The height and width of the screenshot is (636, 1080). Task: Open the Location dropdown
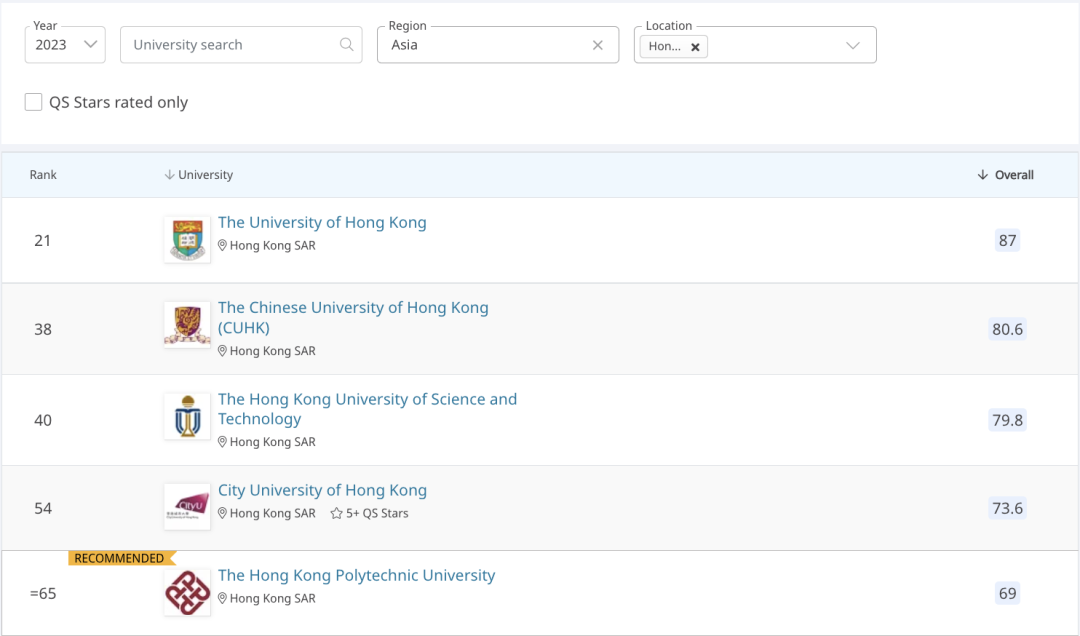pos(851,44)
